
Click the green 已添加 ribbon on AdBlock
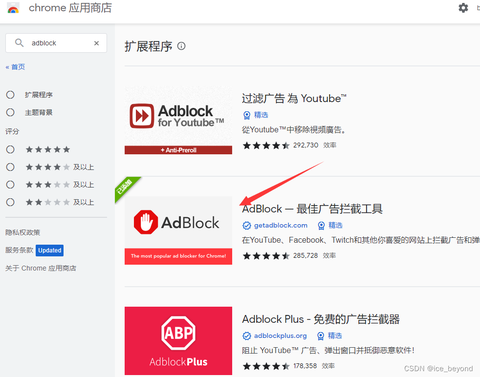click(125, 187)
